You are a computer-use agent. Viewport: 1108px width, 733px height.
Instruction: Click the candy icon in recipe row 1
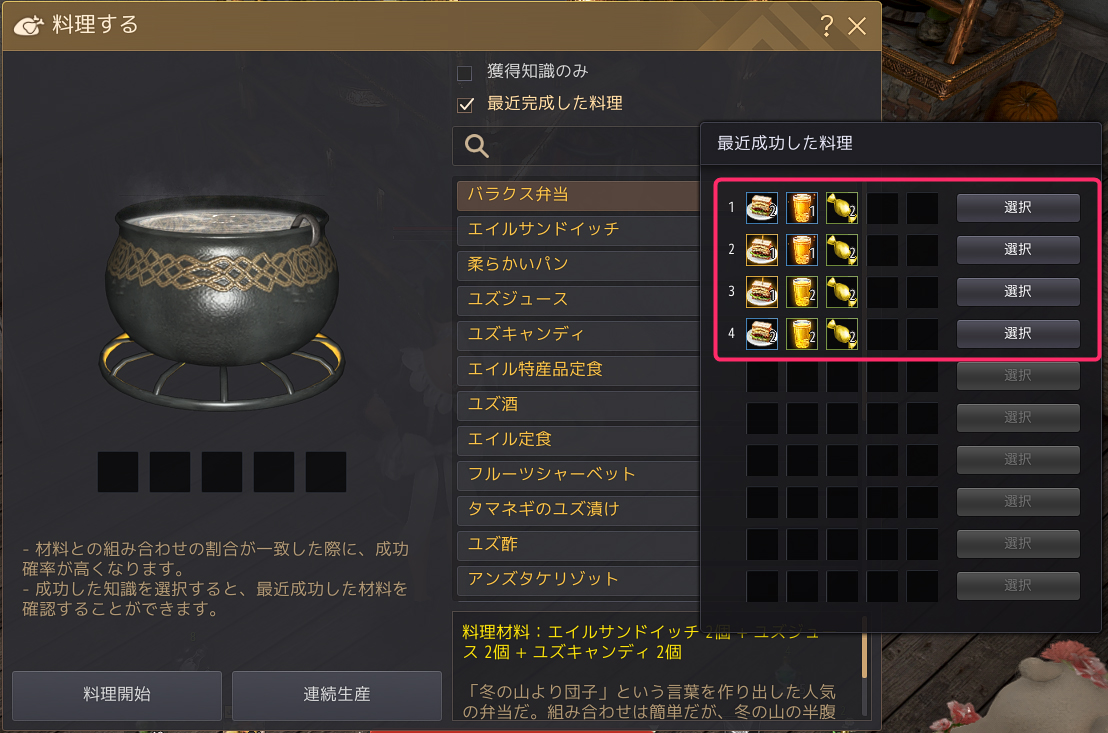[x=842, y=208]
